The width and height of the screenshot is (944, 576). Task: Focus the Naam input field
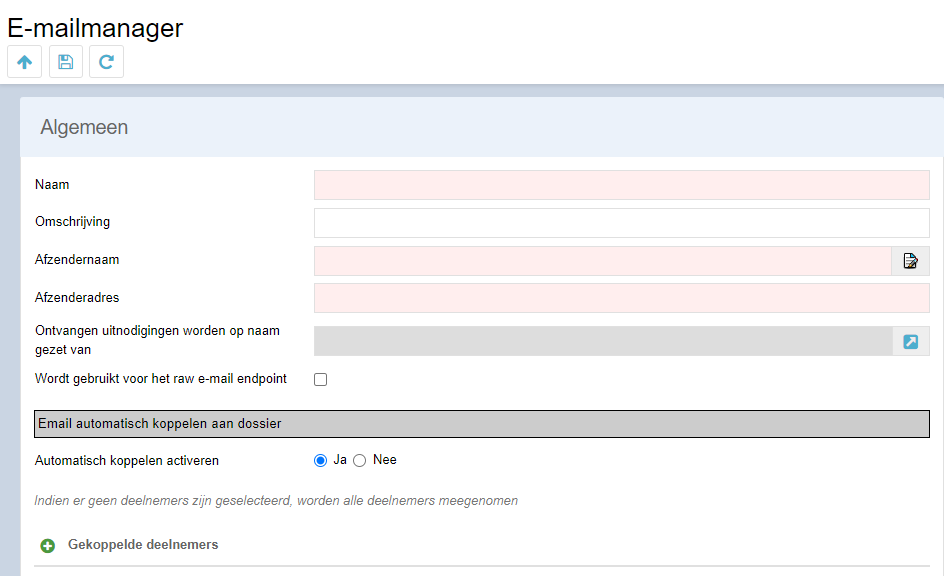(621, 185)
